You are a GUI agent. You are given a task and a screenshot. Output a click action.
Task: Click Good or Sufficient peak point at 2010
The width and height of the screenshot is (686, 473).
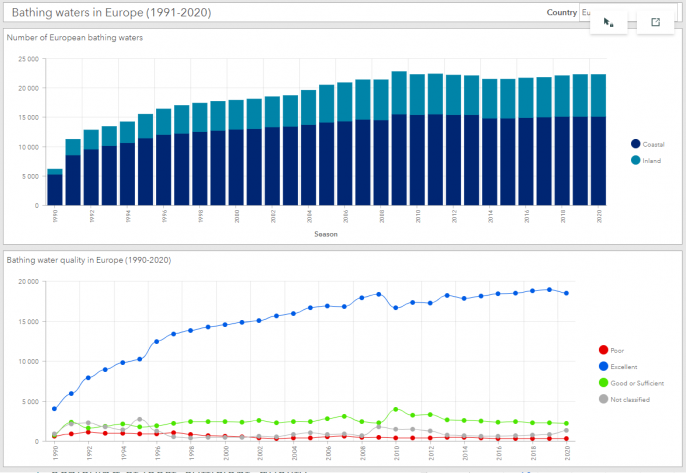tap(396, 409)
